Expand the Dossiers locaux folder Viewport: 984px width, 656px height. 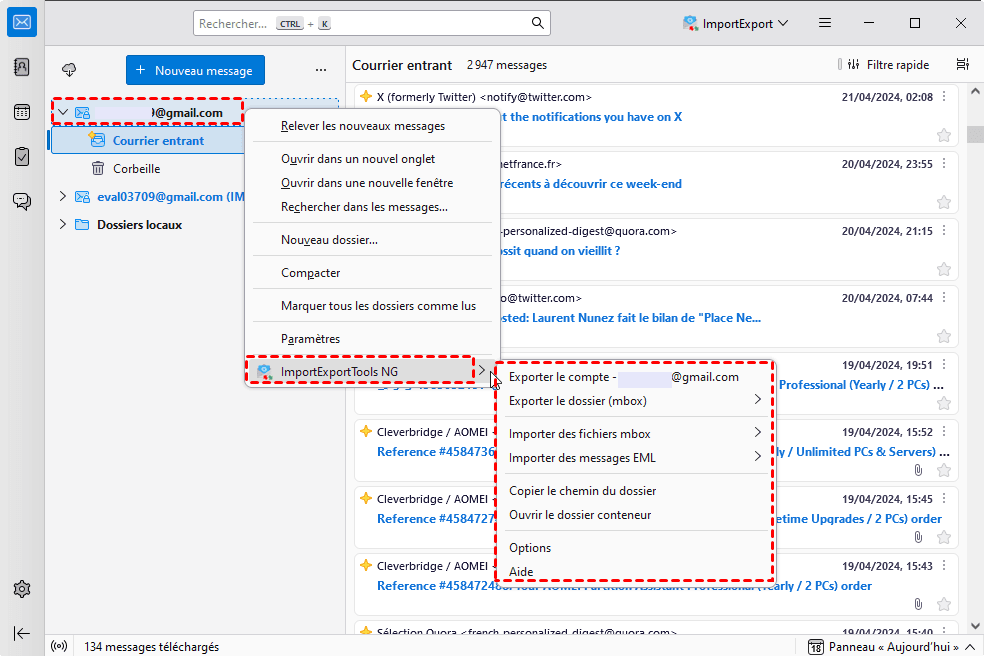click(x=63, y=224)
